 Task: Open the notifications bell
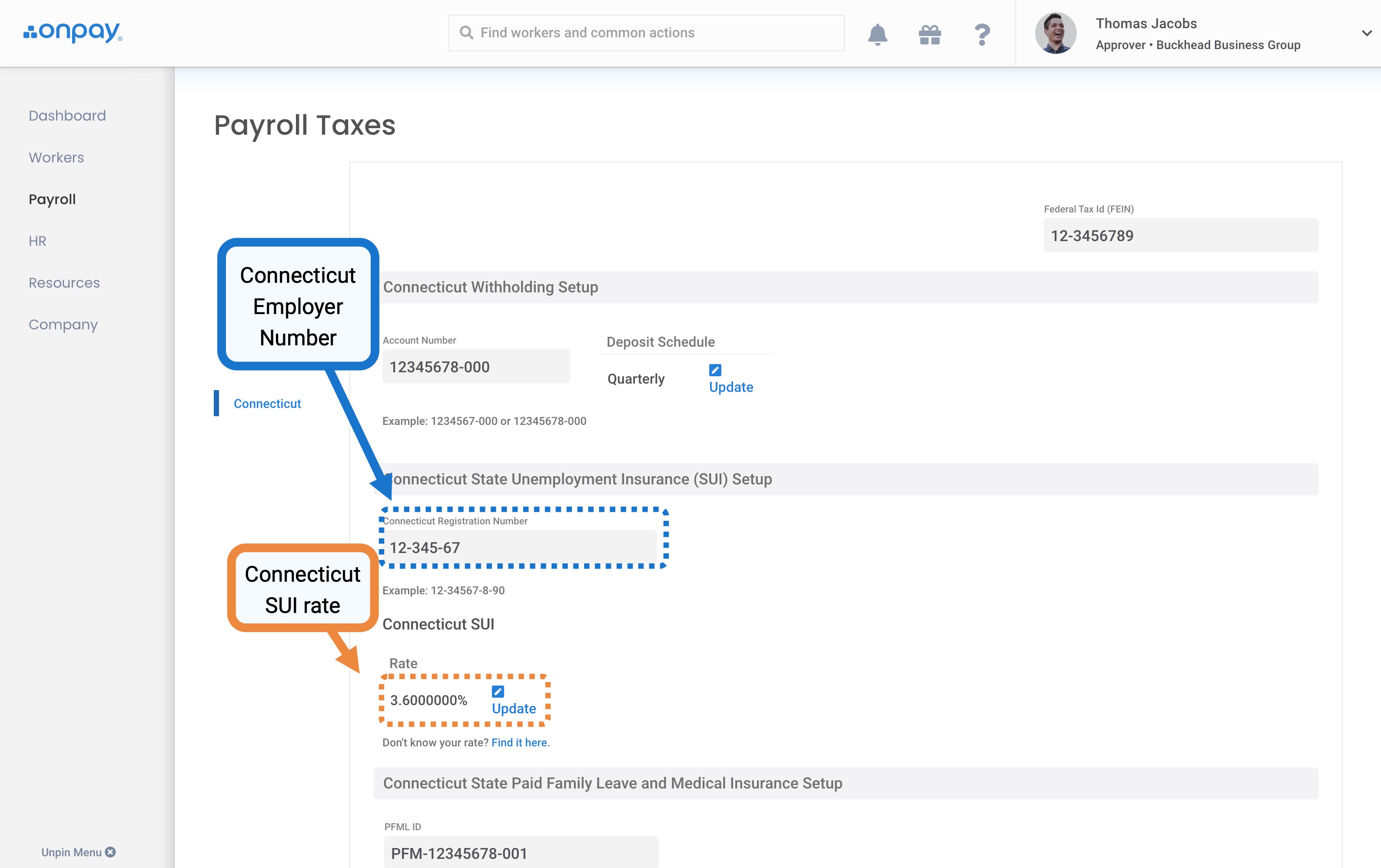pos(877,34)
